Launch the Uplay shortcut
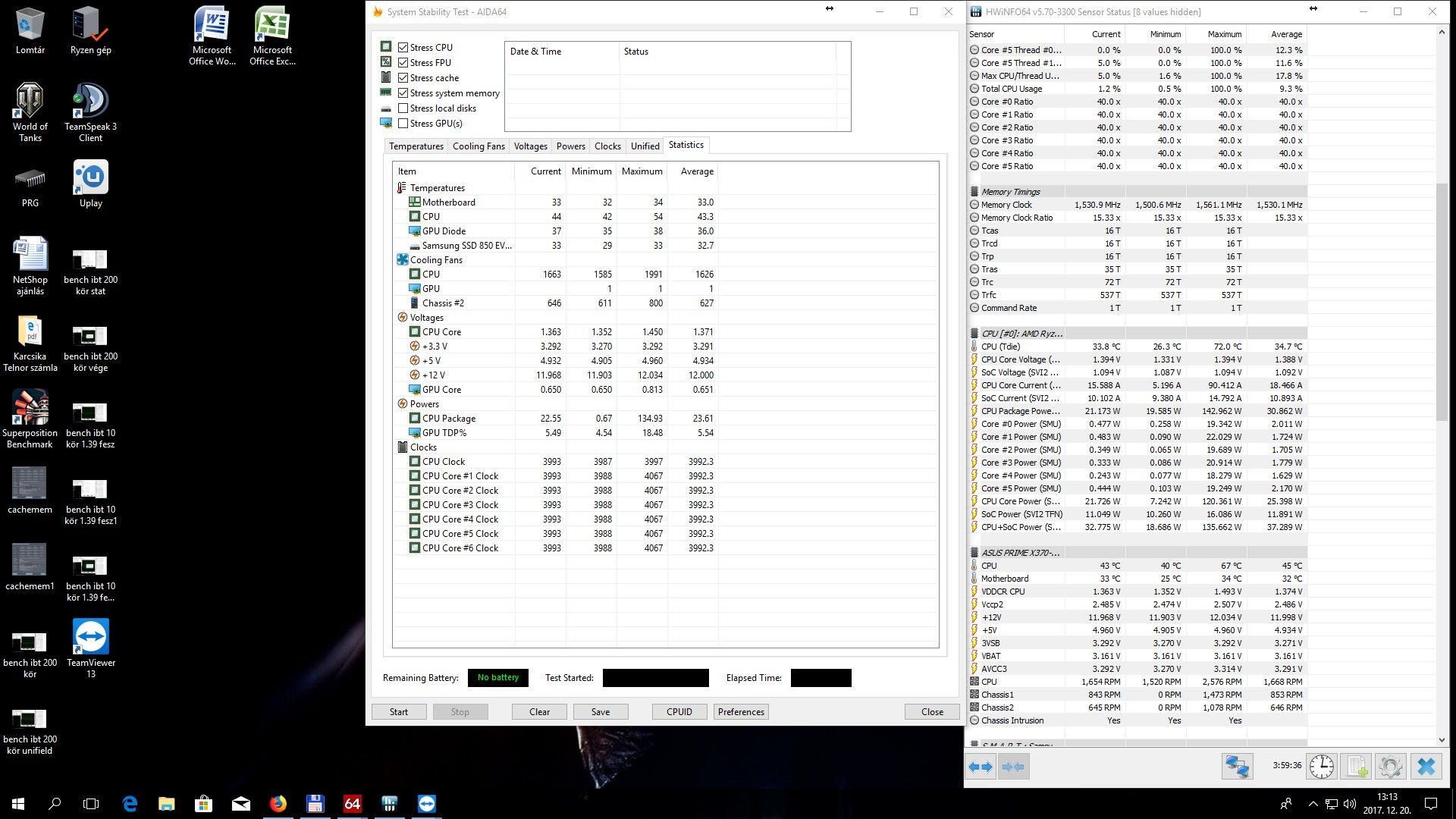Viewport: 1456px width, 819px height. pos(90,184)
